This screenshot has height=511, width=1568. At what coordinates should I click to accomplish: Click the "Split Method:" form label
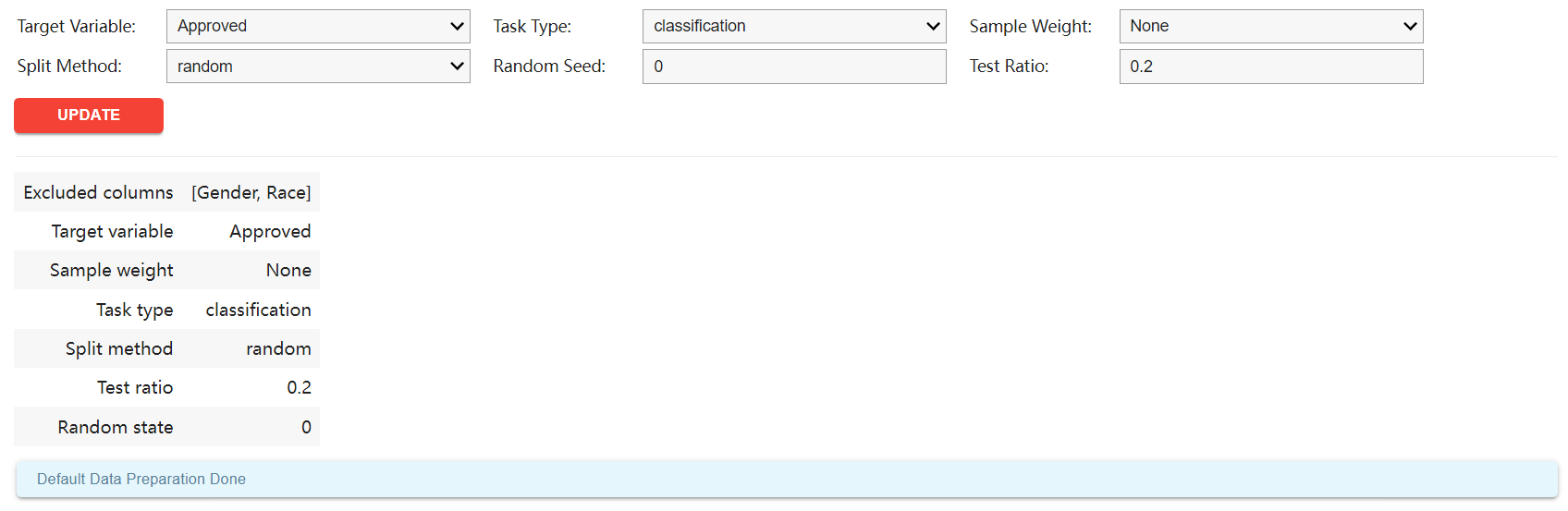tap(69, 67)
